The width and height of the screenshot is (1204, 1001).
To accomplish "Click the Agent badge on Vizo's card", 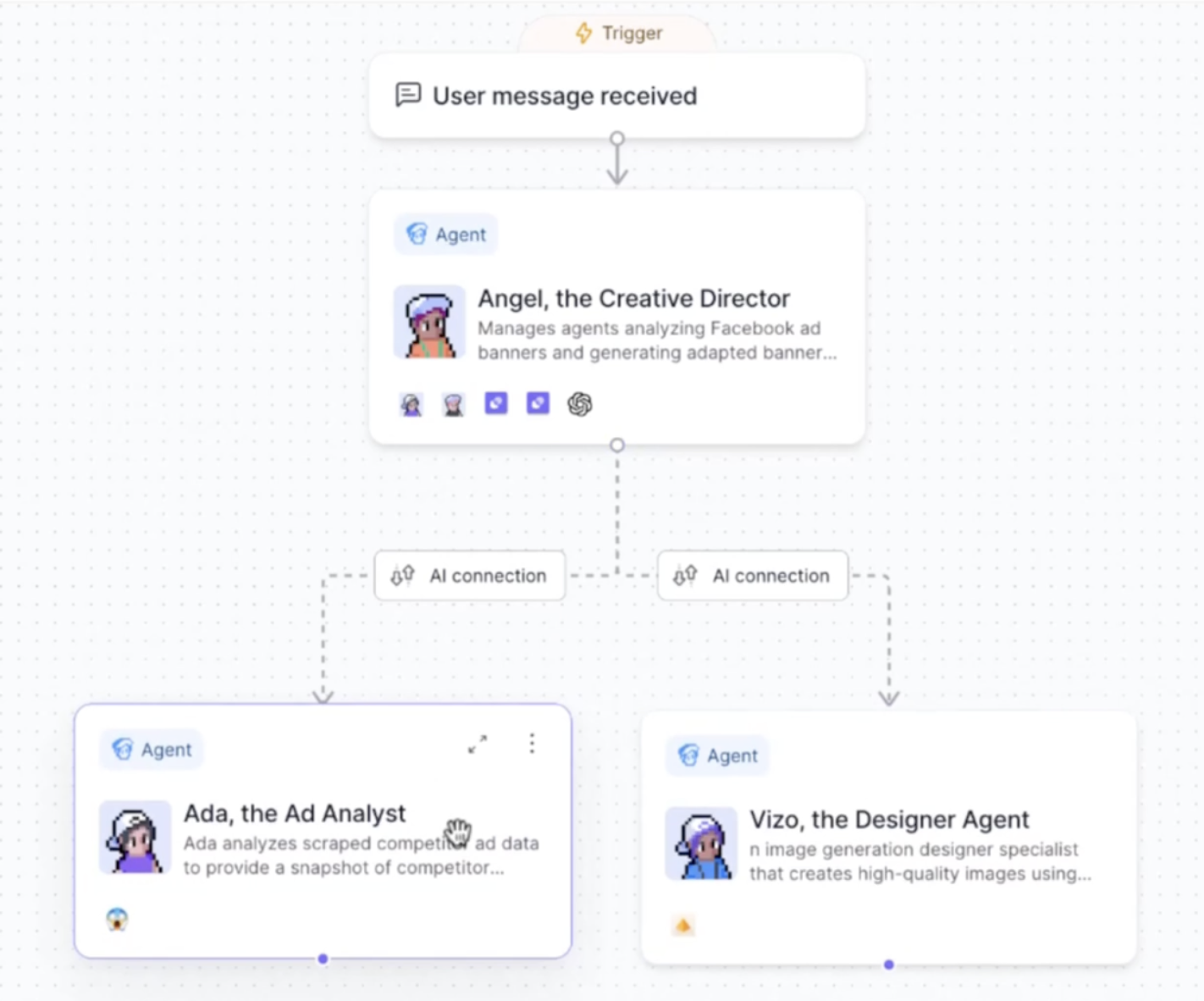I will coord(716,756).
